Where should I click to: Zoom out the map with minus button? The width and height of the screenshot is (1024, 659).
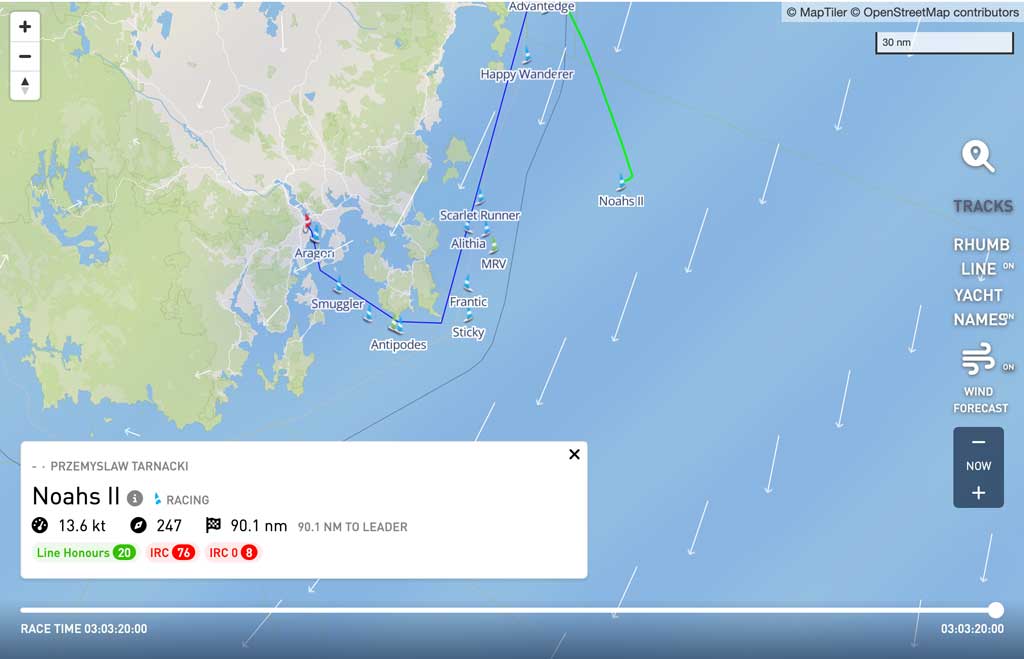[x=25, y=56]
